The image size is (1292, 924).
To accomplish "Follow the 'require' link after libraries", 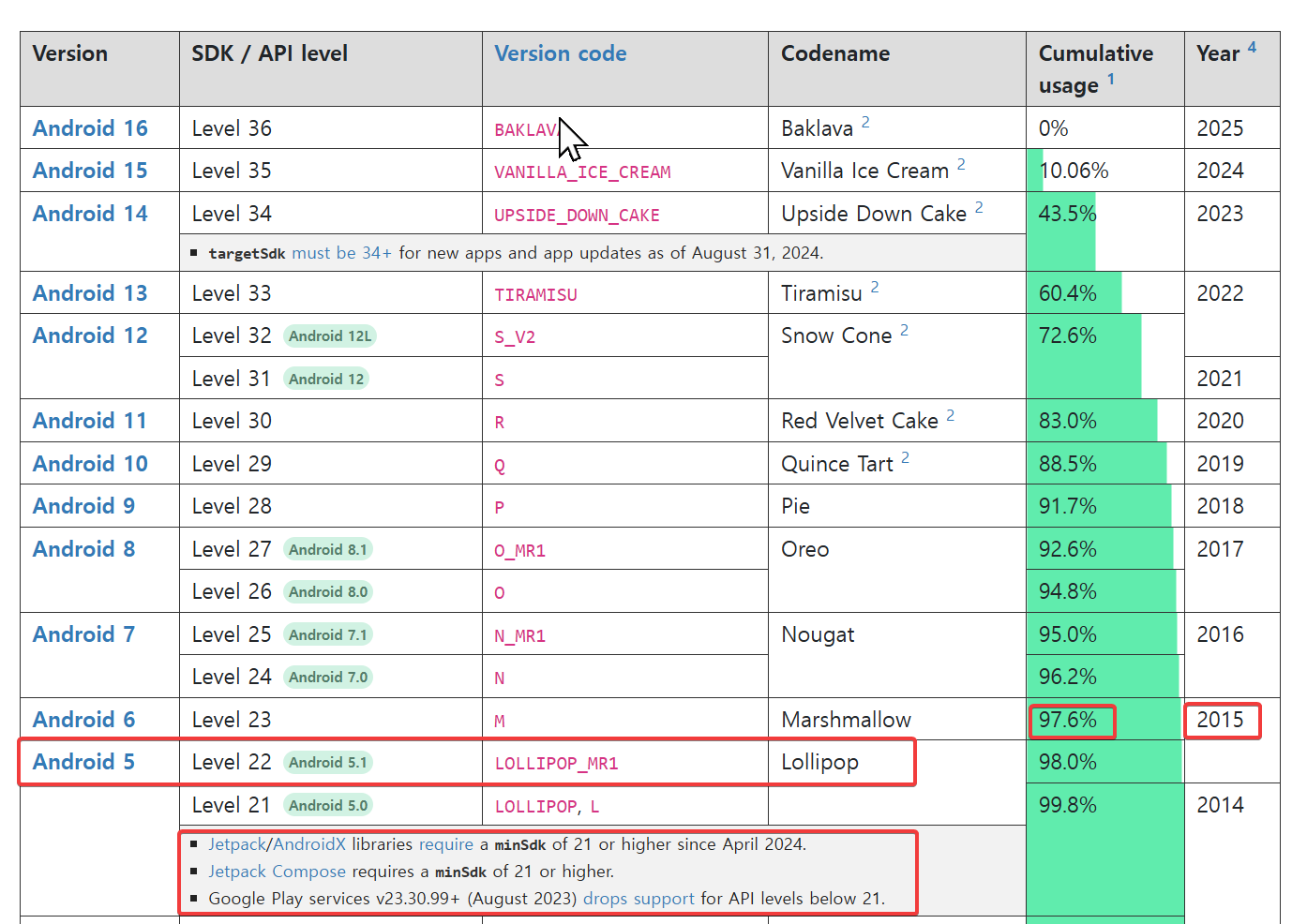I will click(446, 844).
